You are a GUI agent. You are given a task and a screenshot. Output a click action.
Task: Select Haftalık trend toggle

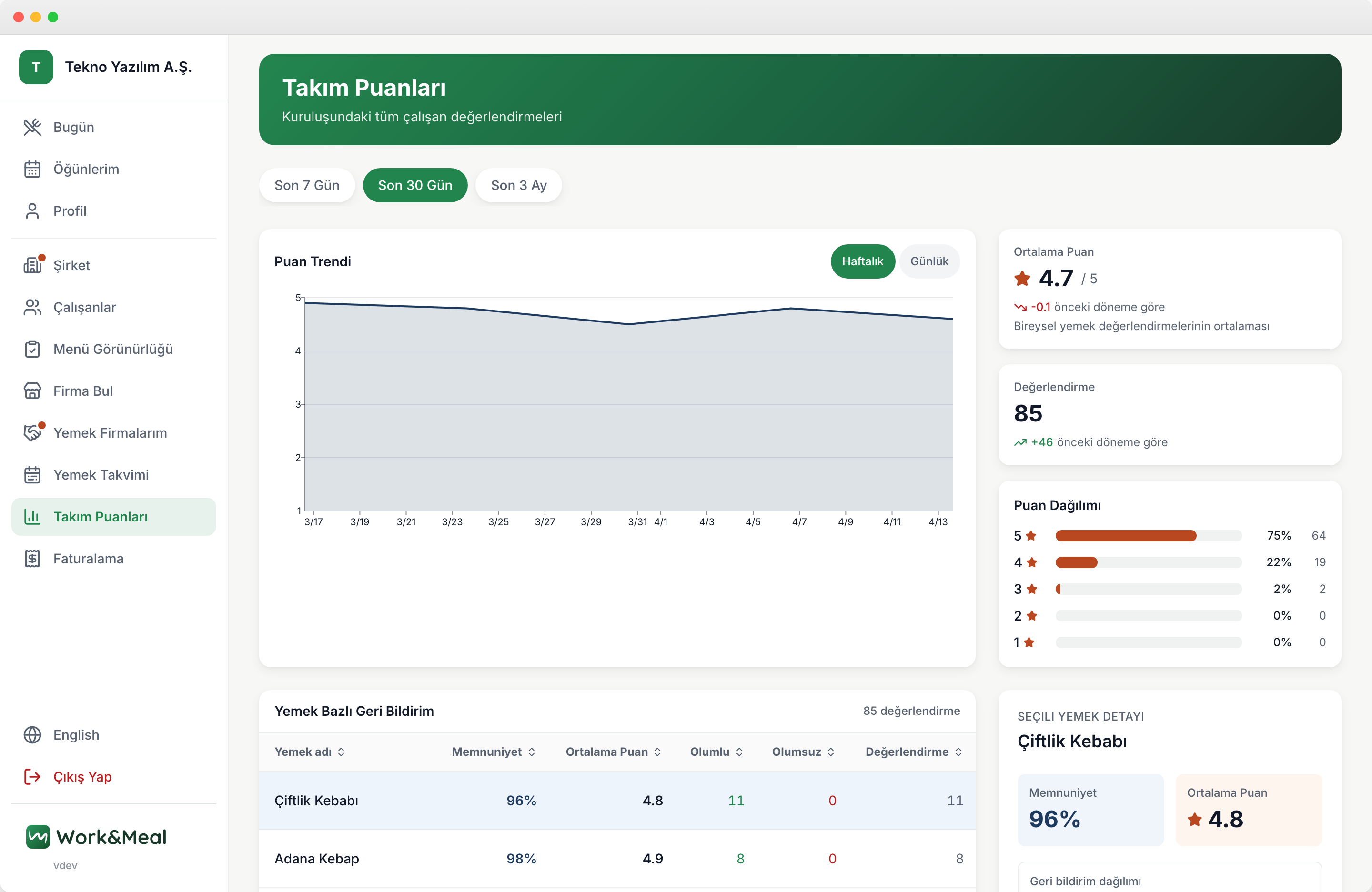click(x=862, y=261)
